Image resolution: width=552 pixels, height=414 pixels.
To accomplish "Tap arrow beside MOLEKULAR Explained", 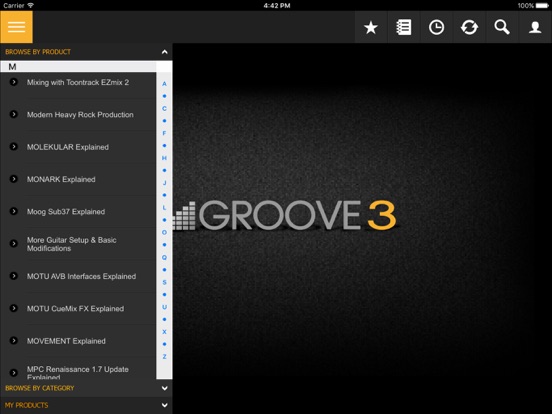I will [14, 146].
